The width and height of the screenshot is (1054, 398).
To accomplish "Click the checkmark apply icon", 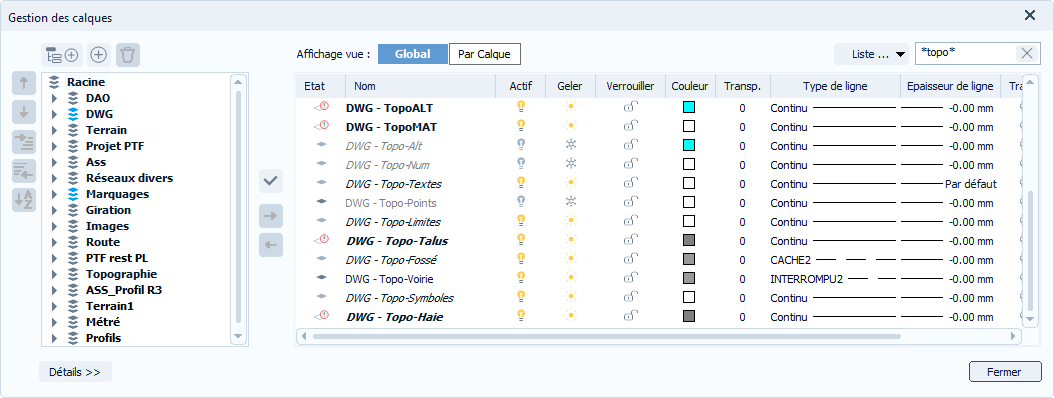I will (x=271, y=181).
